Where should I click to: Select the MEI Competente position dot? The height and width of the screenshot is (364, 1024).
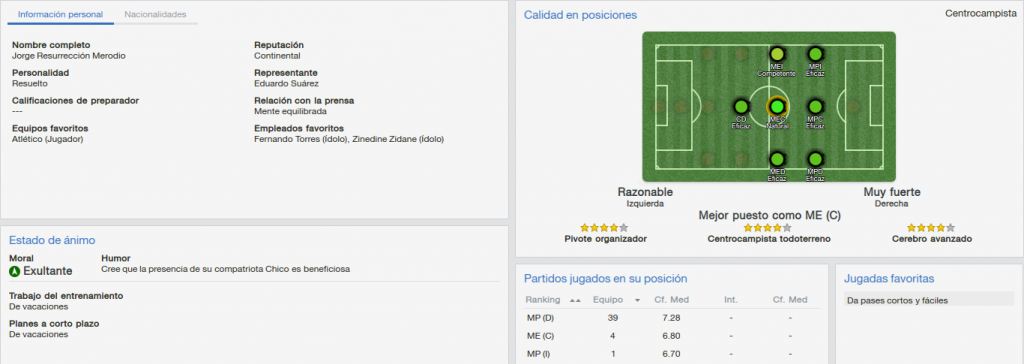[x=777, y=54]
